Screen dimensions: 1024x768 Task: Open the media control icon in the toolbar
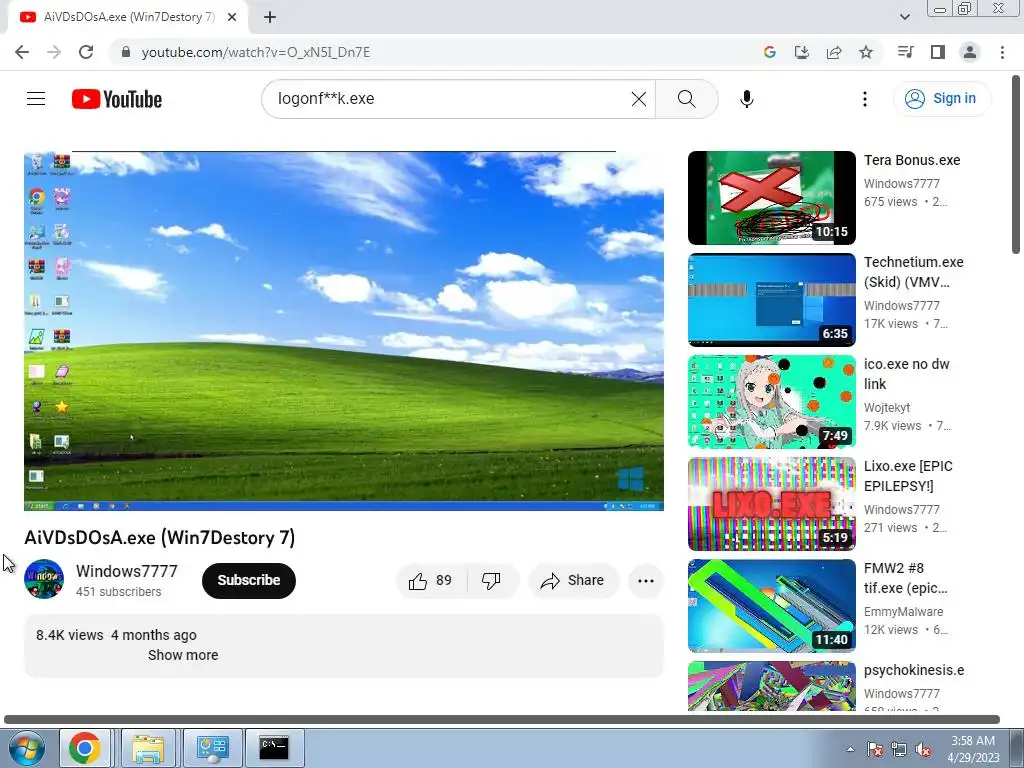(905, 52)
